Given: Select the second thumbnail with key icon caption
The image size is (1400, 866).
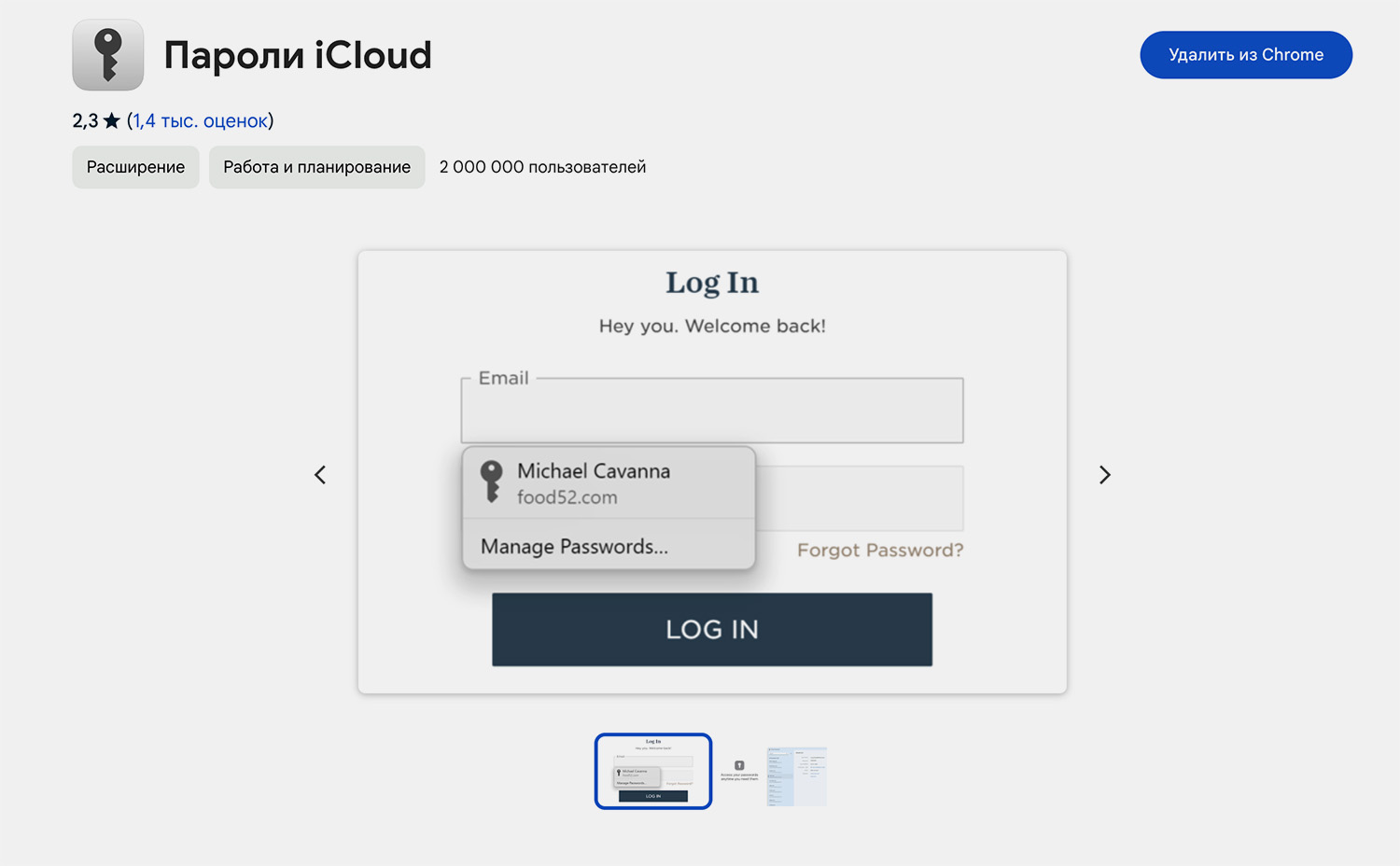Looking at the screenshot, I should pos(739,771).
